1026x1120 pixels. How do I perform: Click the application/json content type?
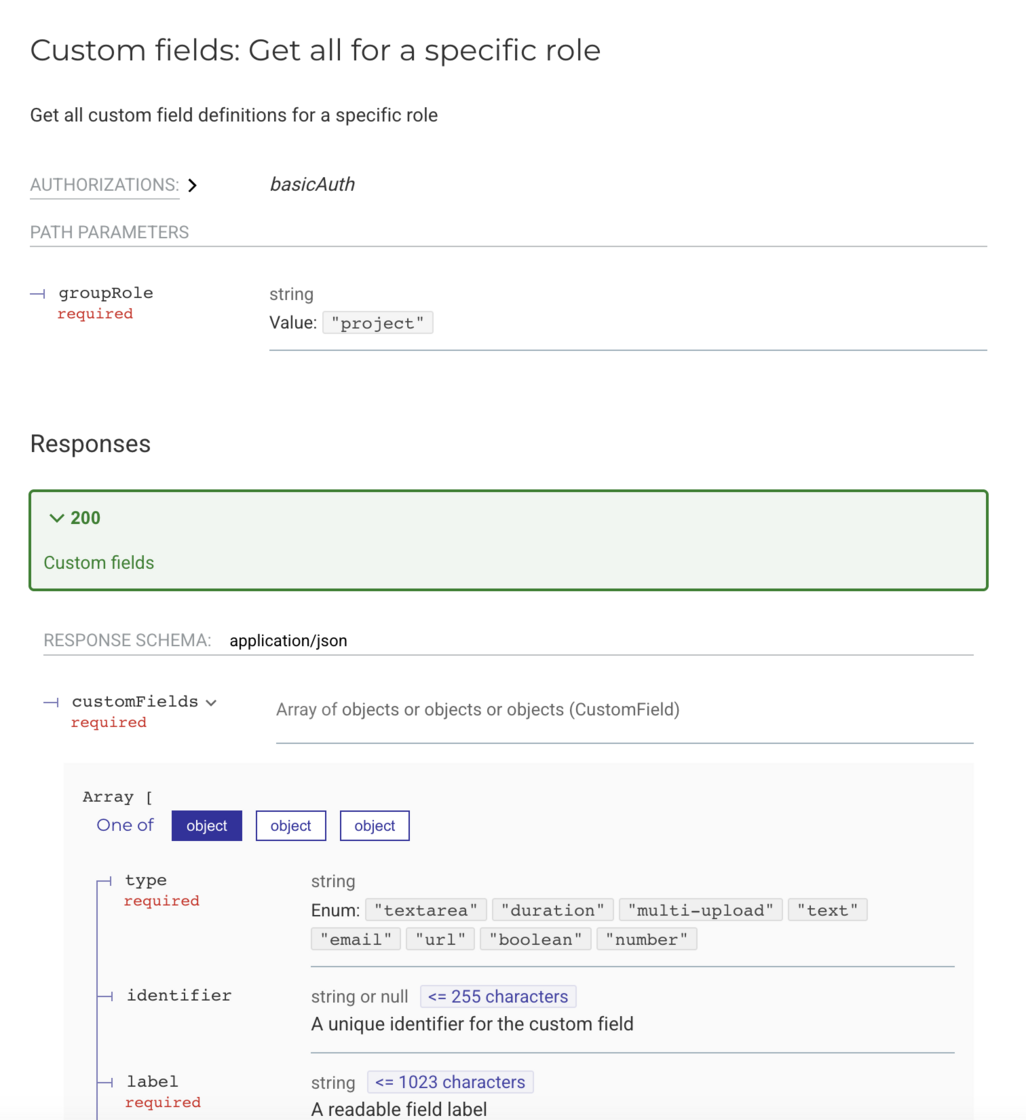[288, 641]
